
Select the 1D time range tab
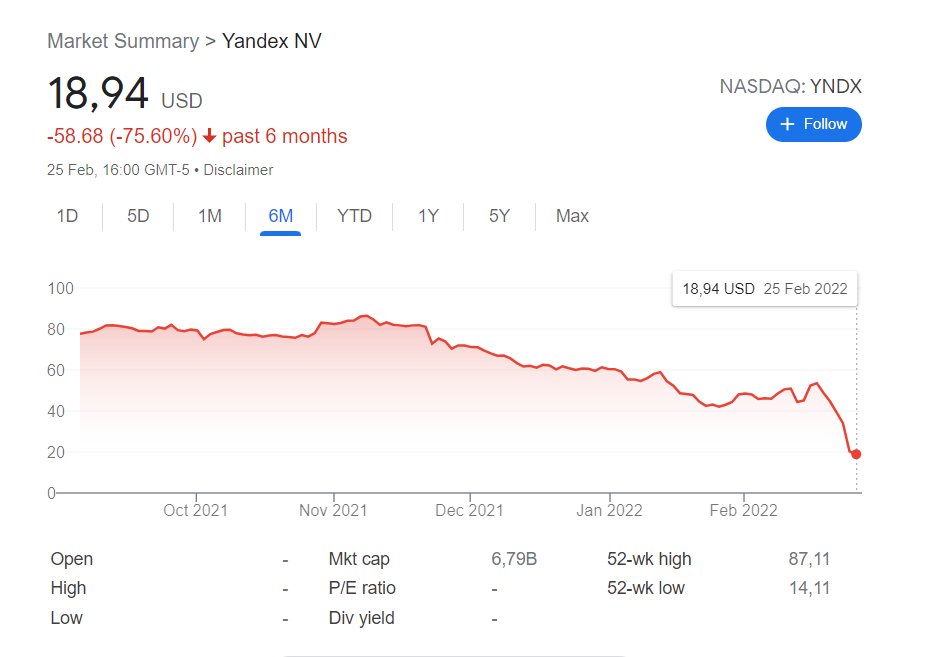67,216
